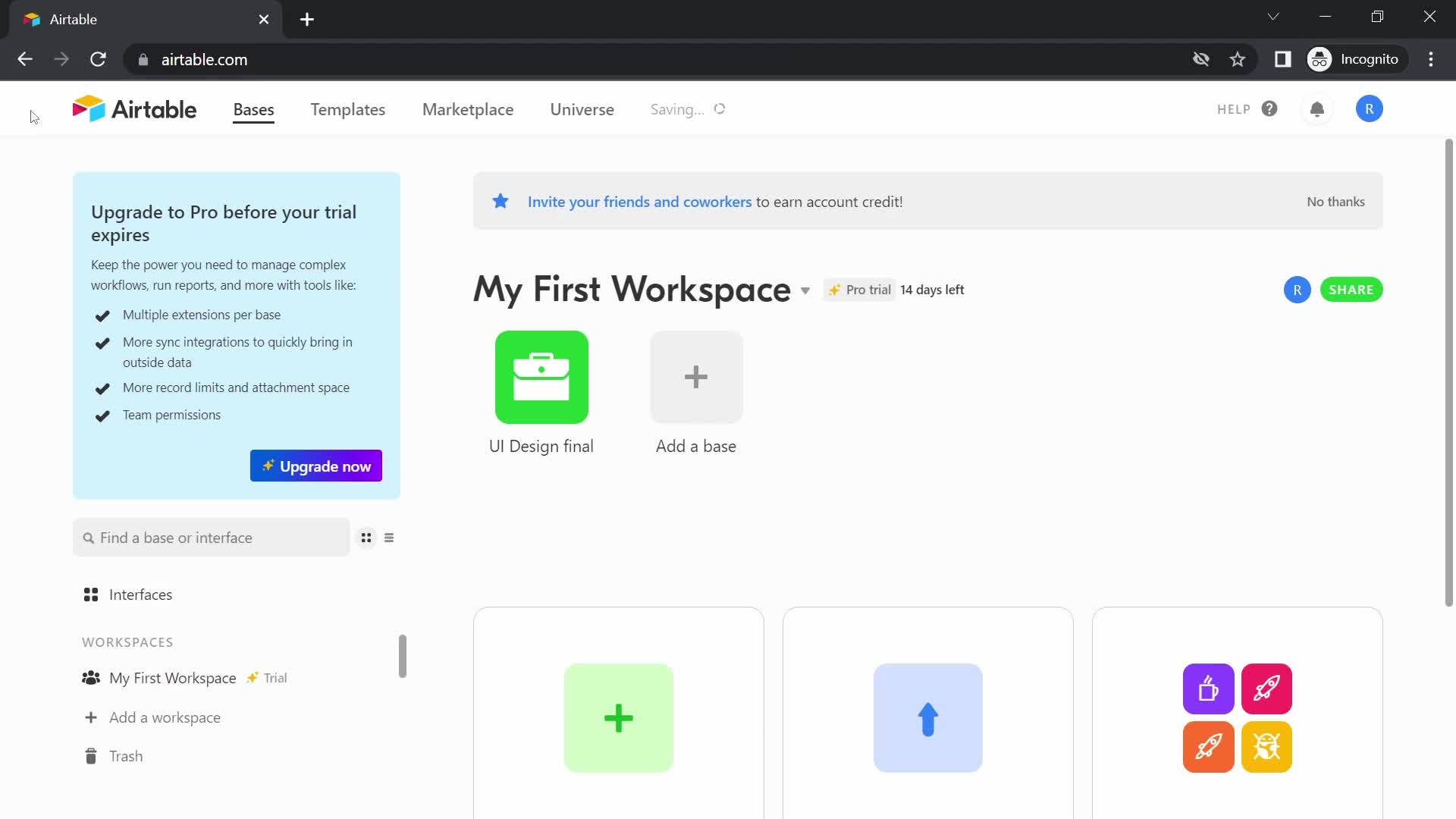Click Upgrade now button

315,466
